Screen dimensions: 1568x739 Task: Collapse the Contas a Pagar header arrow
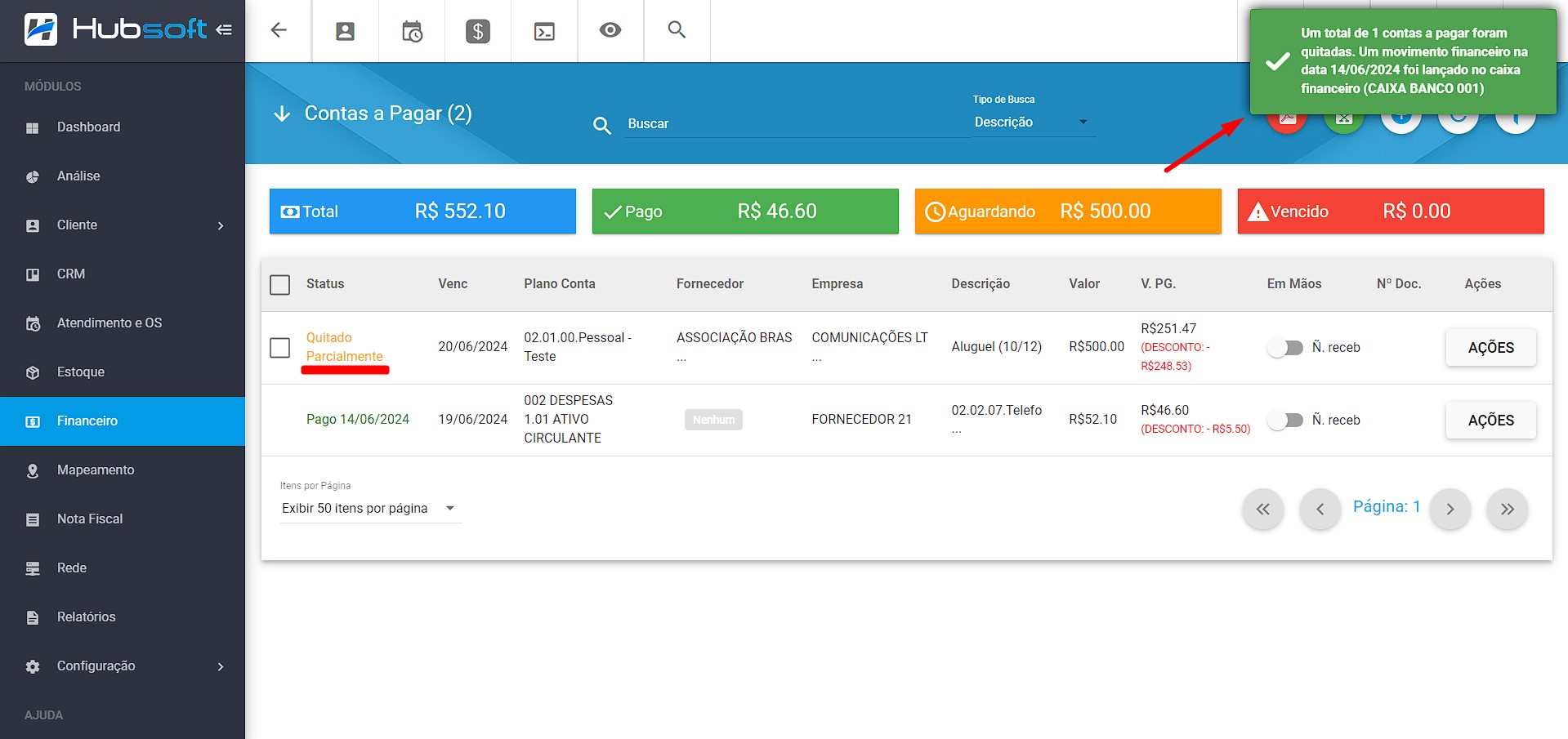(282, 114)
